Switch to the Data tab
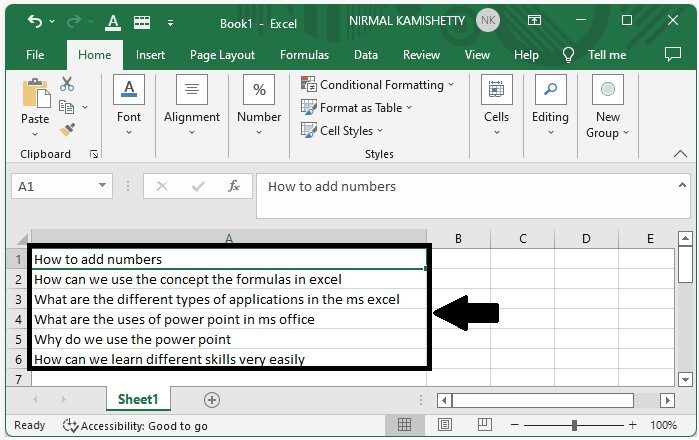The height and width of the screenshot is (440, 699). pyautogui.click(x=366, y=55)
